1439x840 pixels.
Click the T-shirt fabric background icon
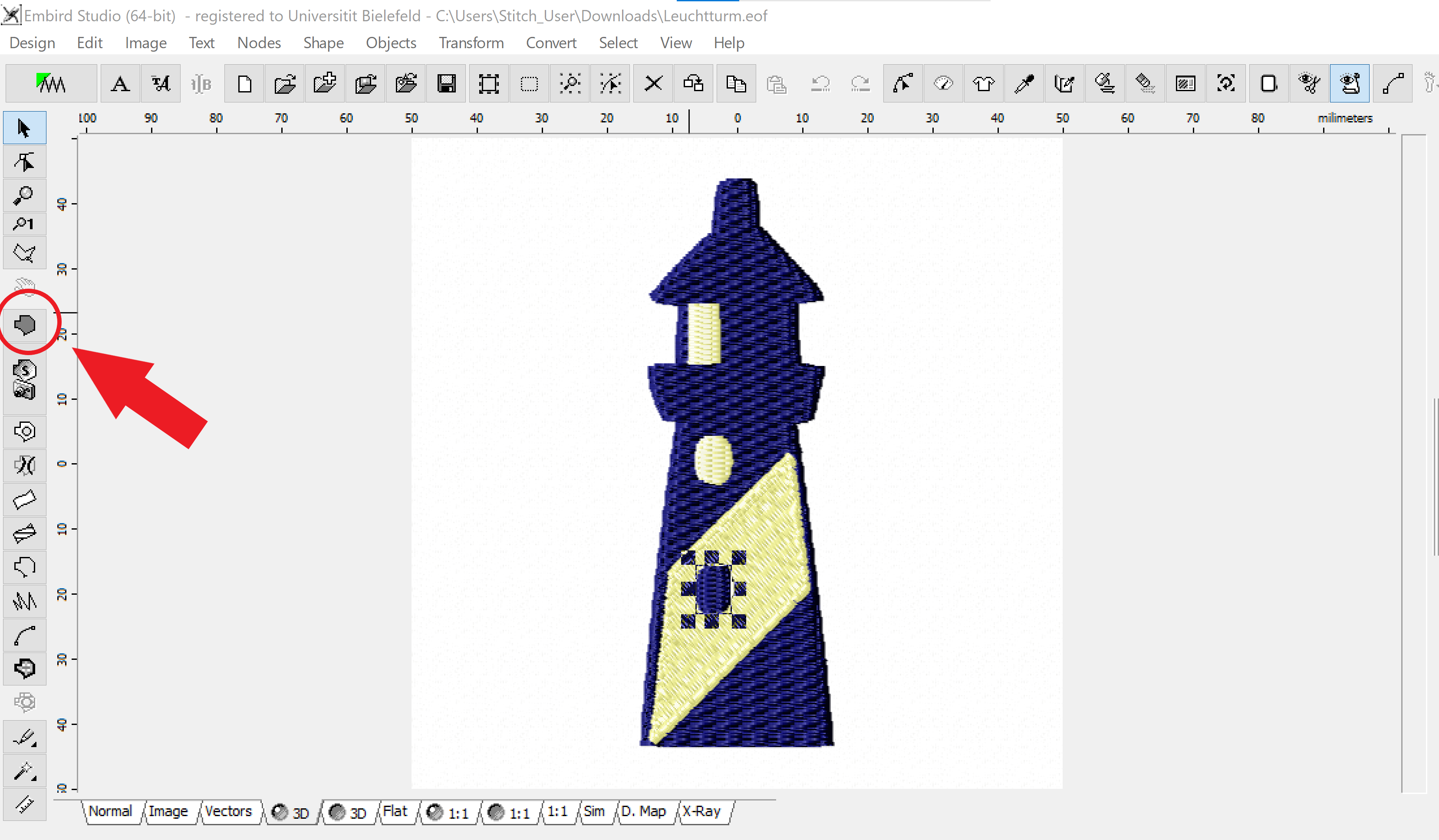click(x=983, y=84)
